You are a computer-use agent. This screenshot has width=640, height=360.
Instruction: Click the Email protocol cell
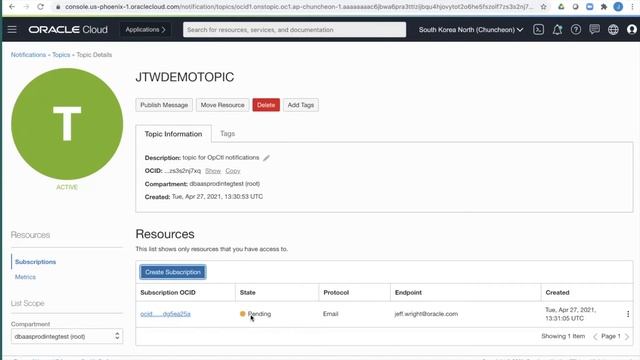(331, 314)
